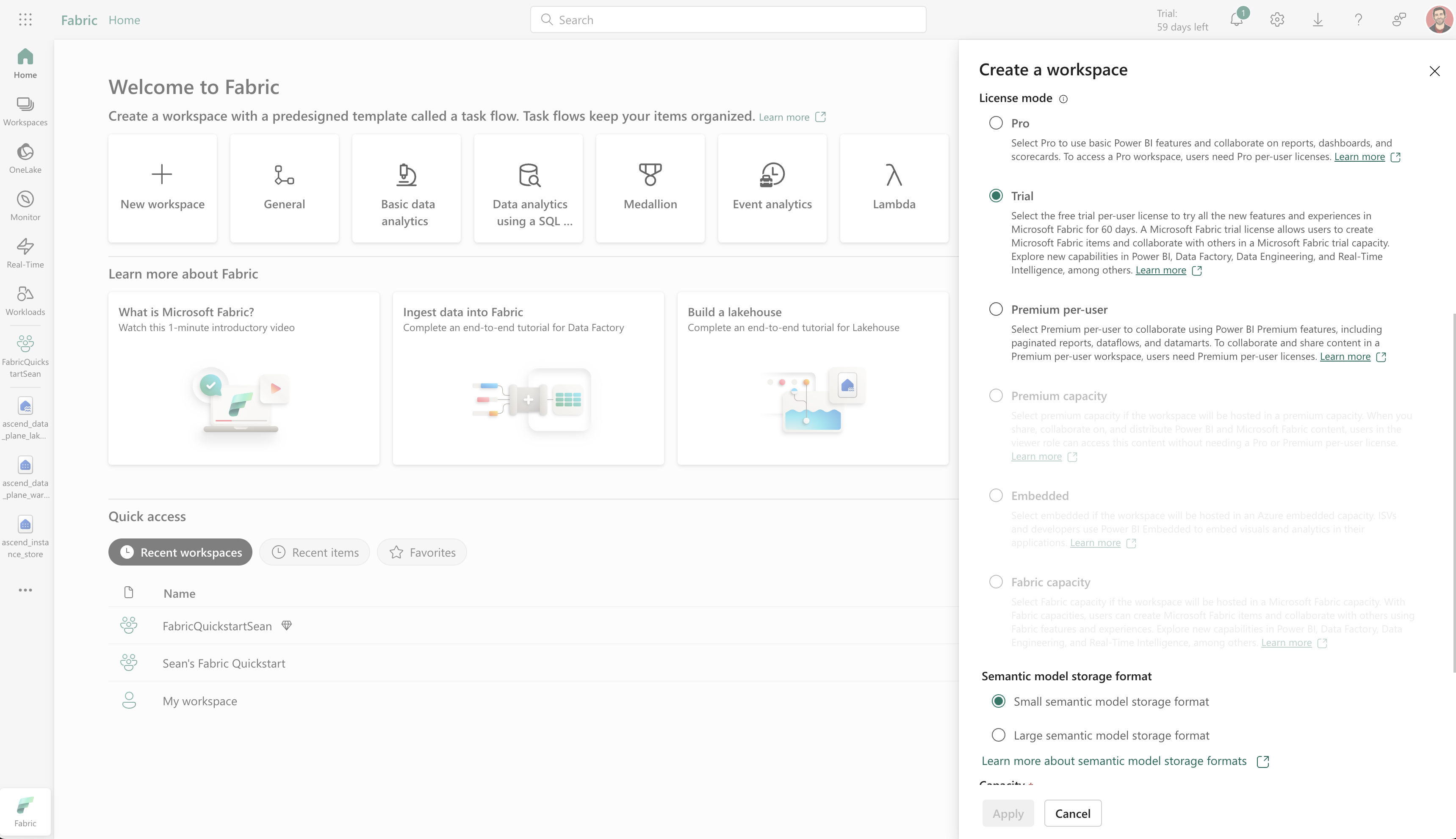Open OneLake in the sidebar
The height and width of the screenshot is (839, 1456).
click(25, 158)
